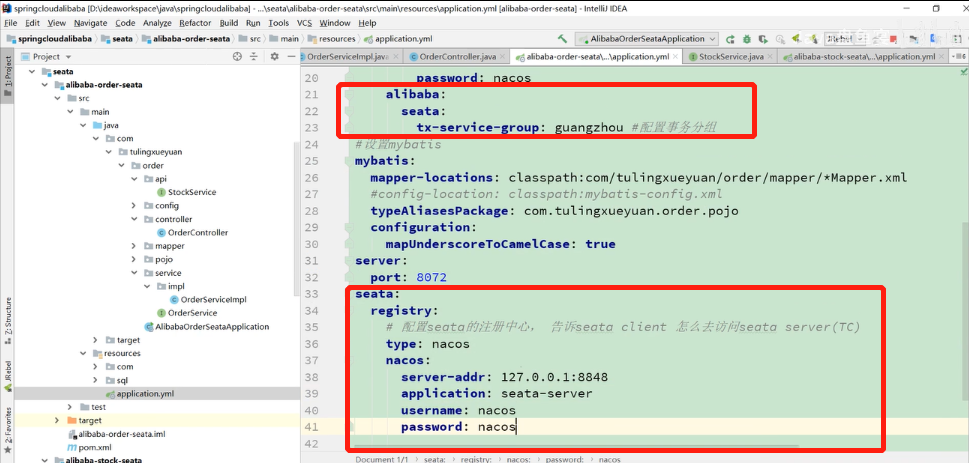The image size is (969, 463).
Task: Hide the Project panel with minus icon
Action: click(291, 56)
